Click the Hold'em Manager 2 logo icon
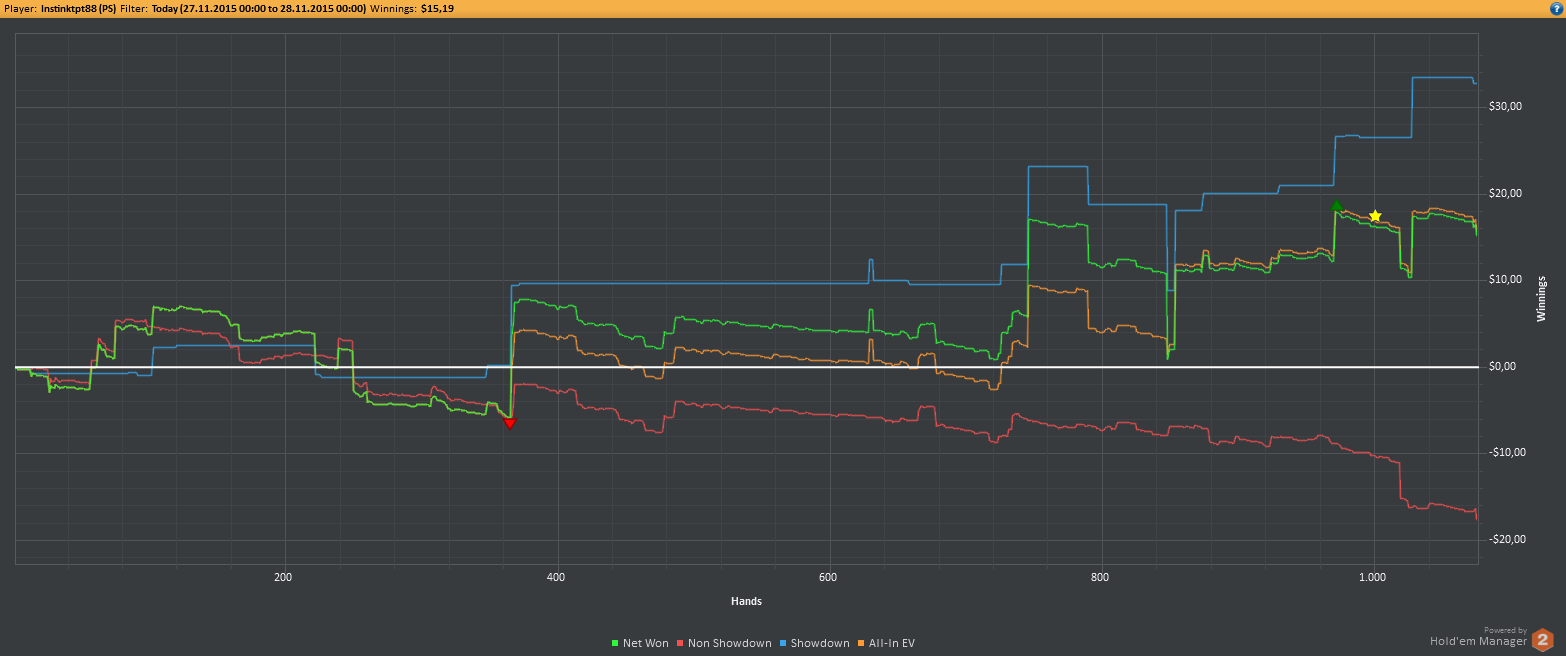The image size is (1566, 656). 1543,640
